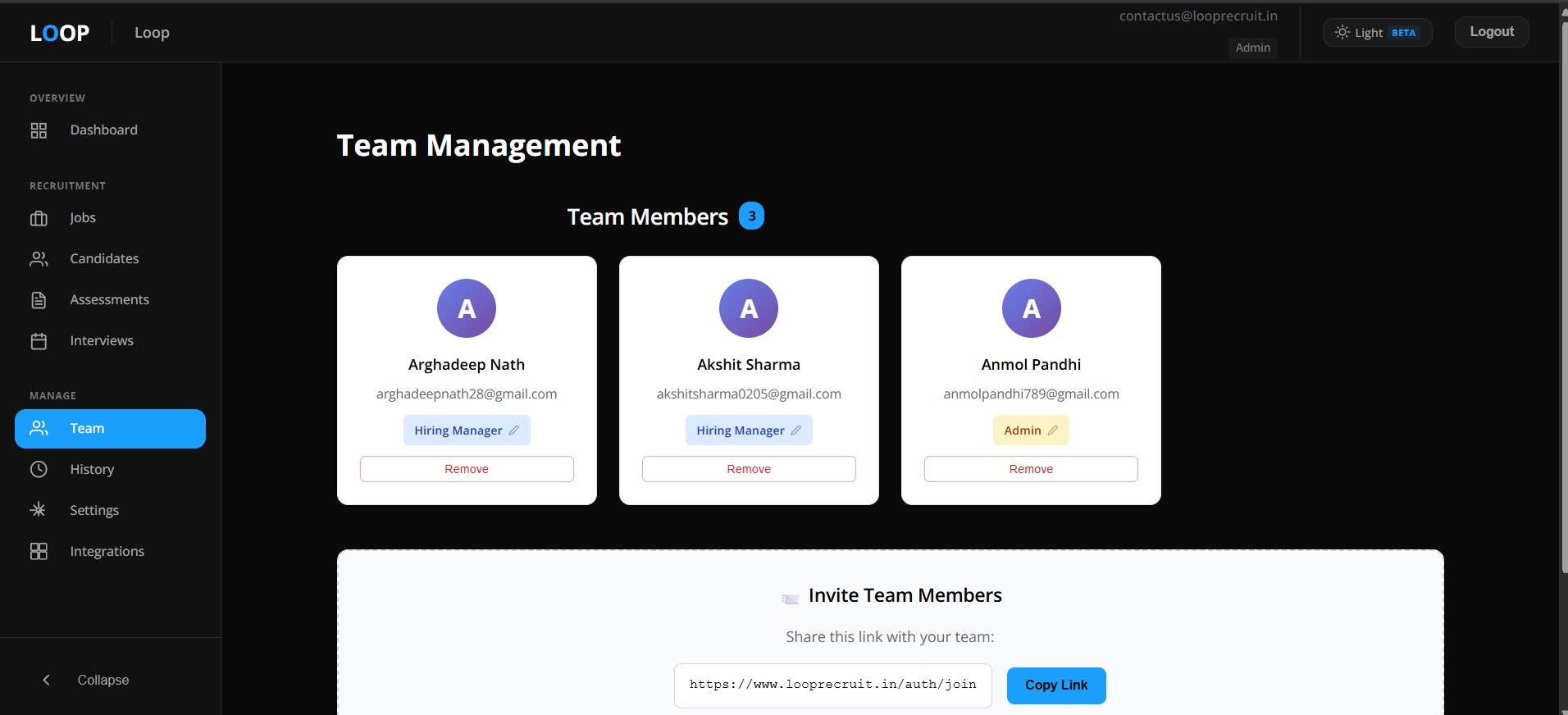
Task: Click the Candidates people icon
Action: point(39,259)
